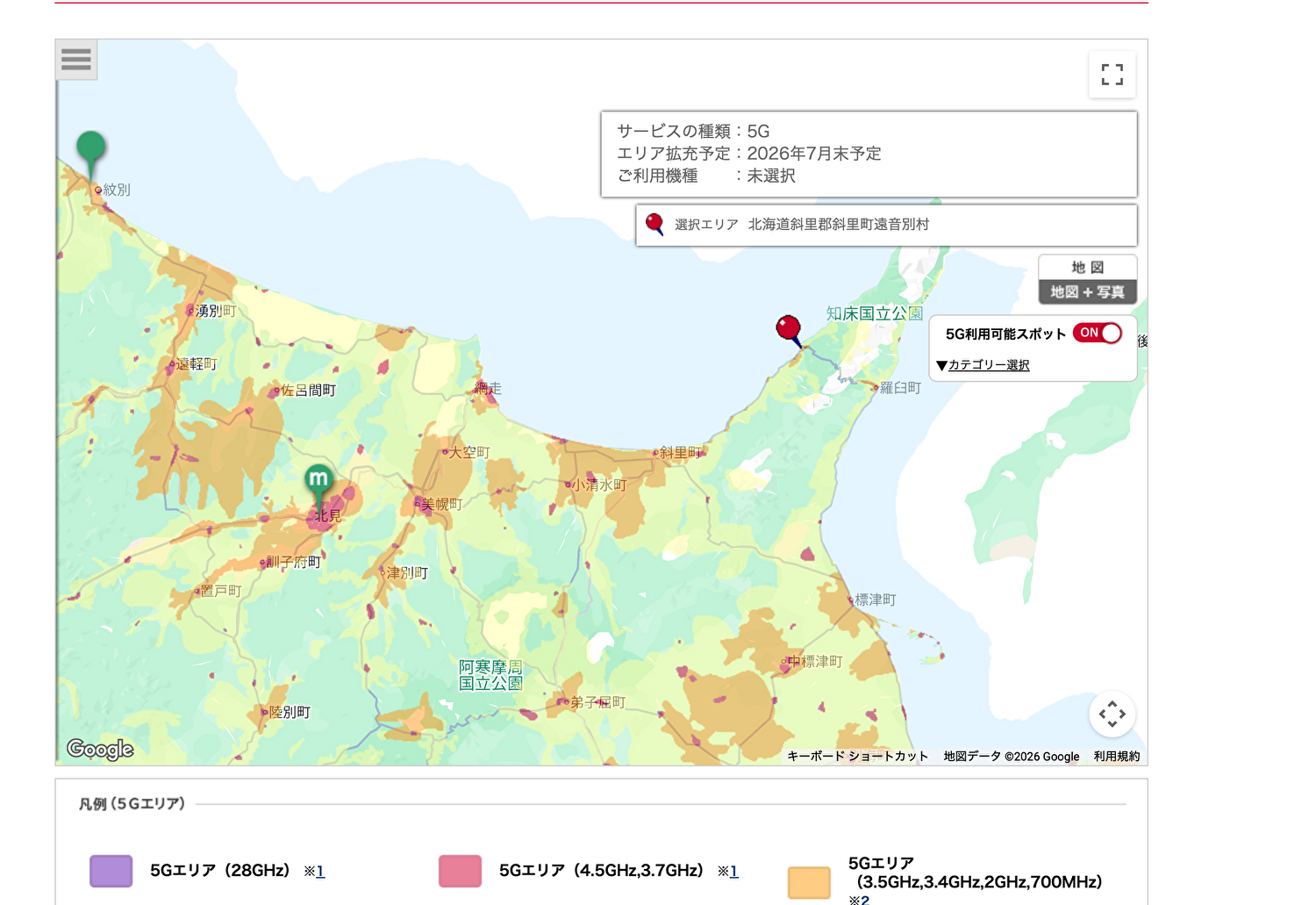Click the エリア拡充予定 date line
Viewport: 1316px width, 905px height.
coord(749,154)
